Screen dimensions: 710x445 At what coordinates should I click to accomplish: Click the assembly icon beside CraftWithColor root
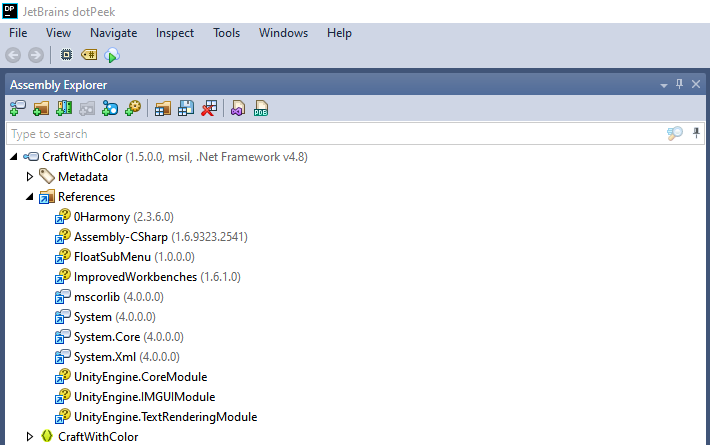pyautogui.click(x=31, y=157)
